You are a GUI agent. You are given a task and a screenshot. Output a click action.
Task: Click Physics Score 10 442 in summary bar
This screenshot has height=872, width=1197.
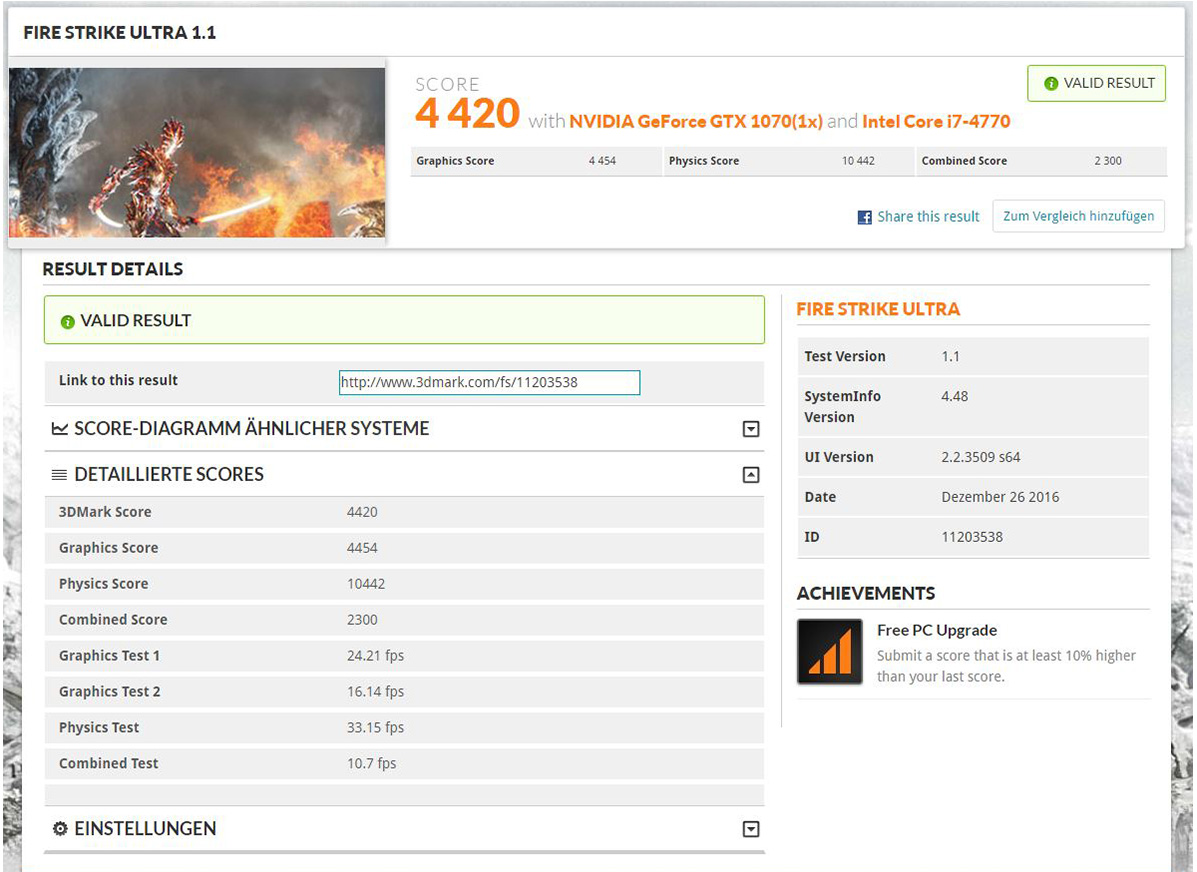click(x=789, y=161)
